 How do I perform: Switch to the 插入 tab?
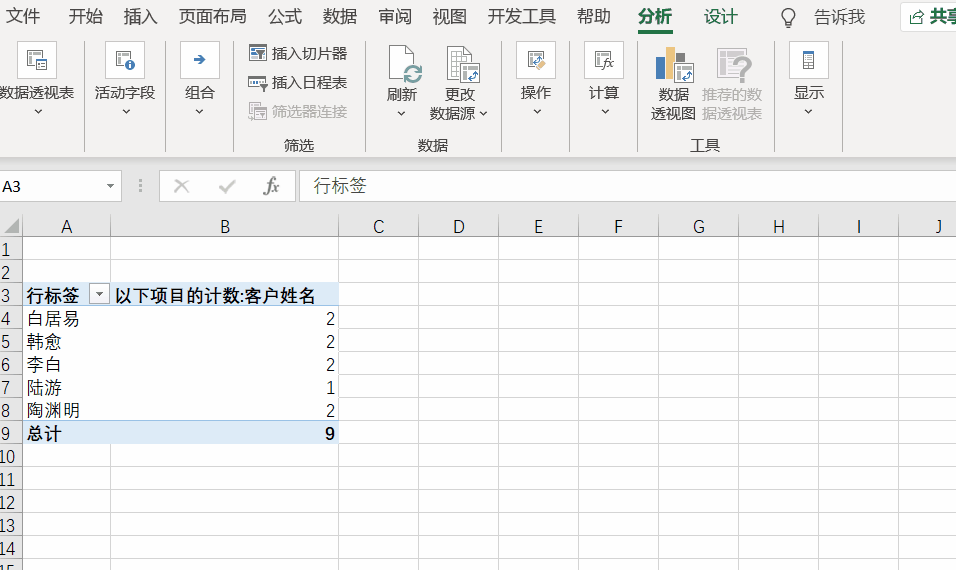click(x=140, y=16)
